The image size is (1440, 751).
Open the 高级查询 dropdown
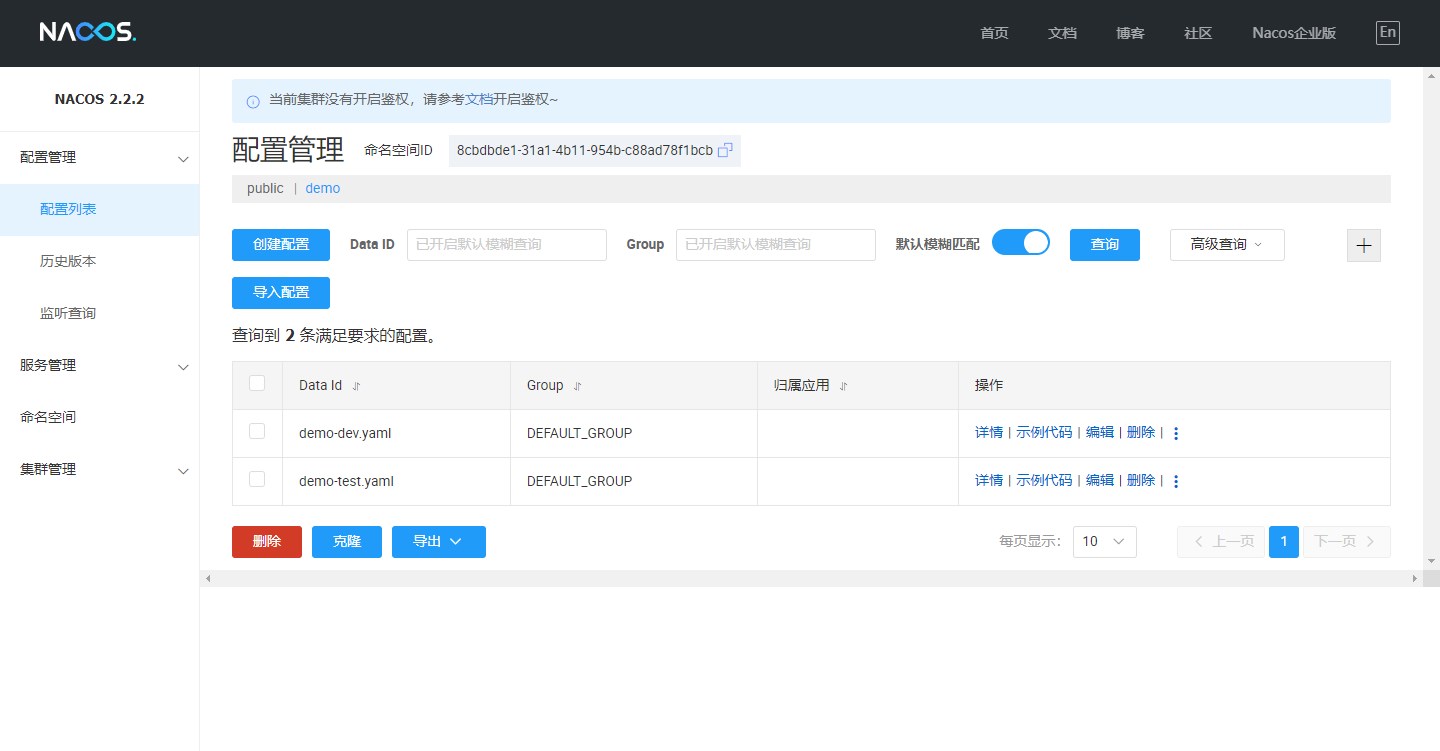[1227, 245]
